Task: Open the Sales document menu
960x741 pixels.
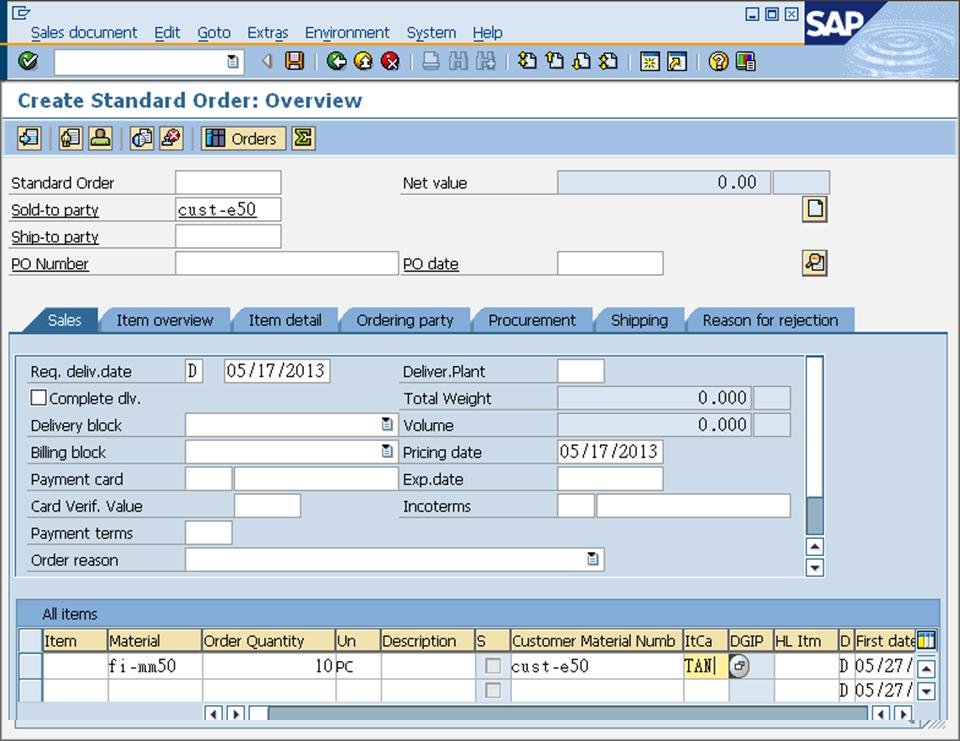Action: click(84, 32)
